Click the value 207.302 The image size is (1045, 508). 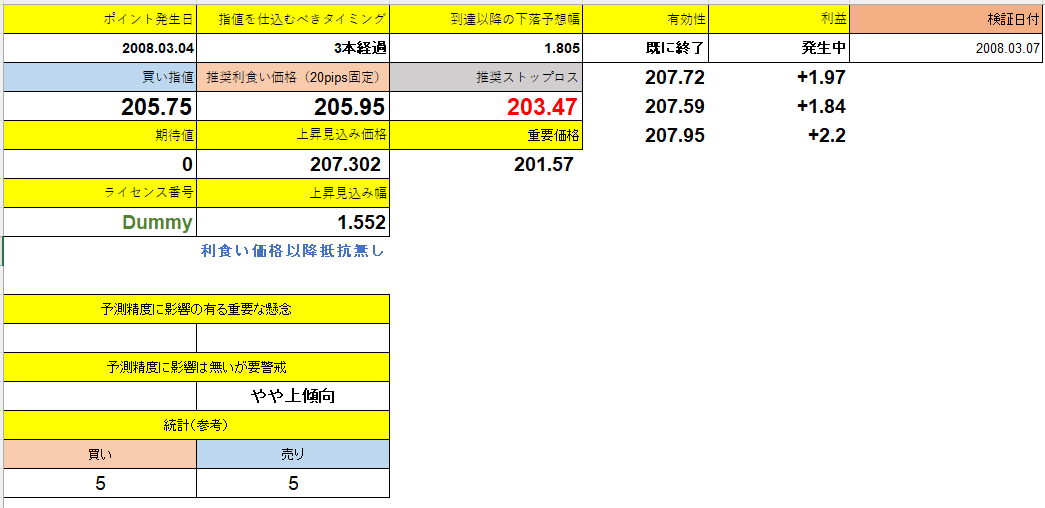(293, 164)
